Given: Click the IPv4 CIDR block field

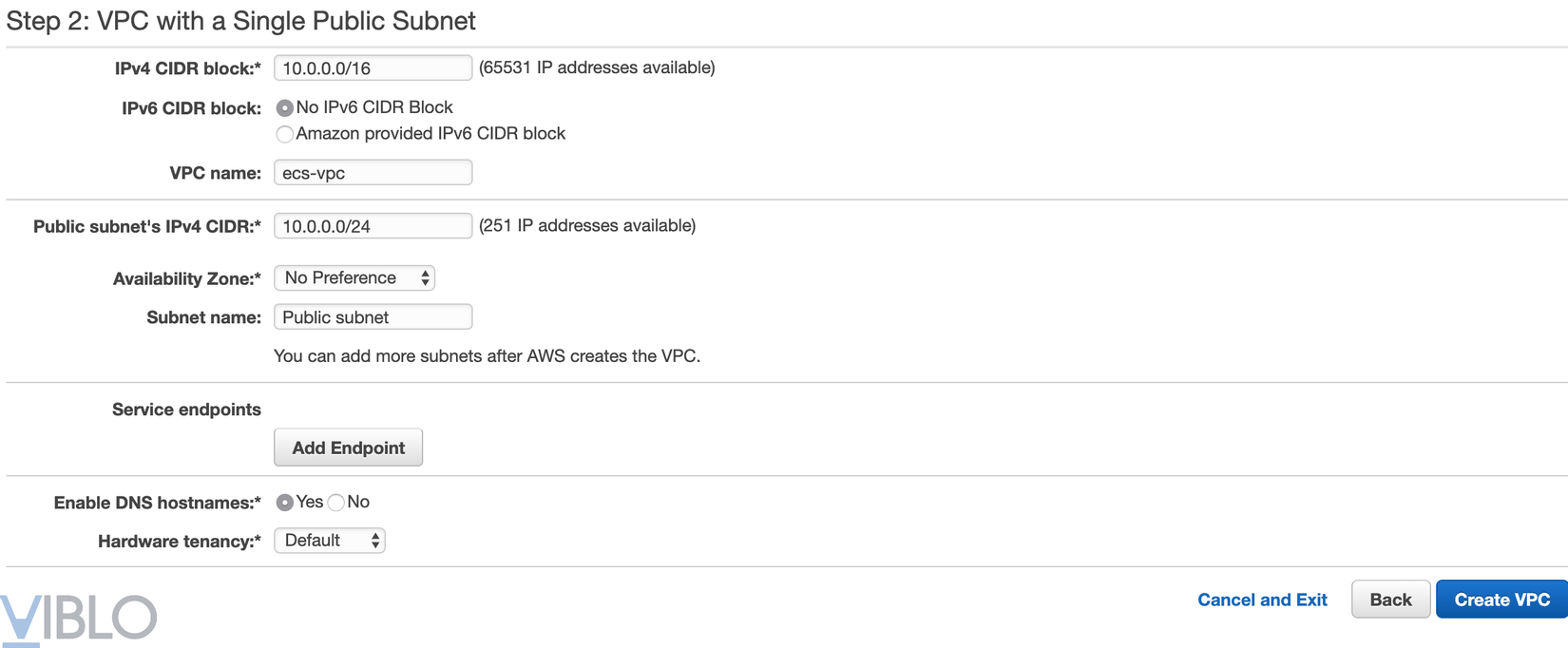Looking at the screenshot, I should click(x=373, y=68).
